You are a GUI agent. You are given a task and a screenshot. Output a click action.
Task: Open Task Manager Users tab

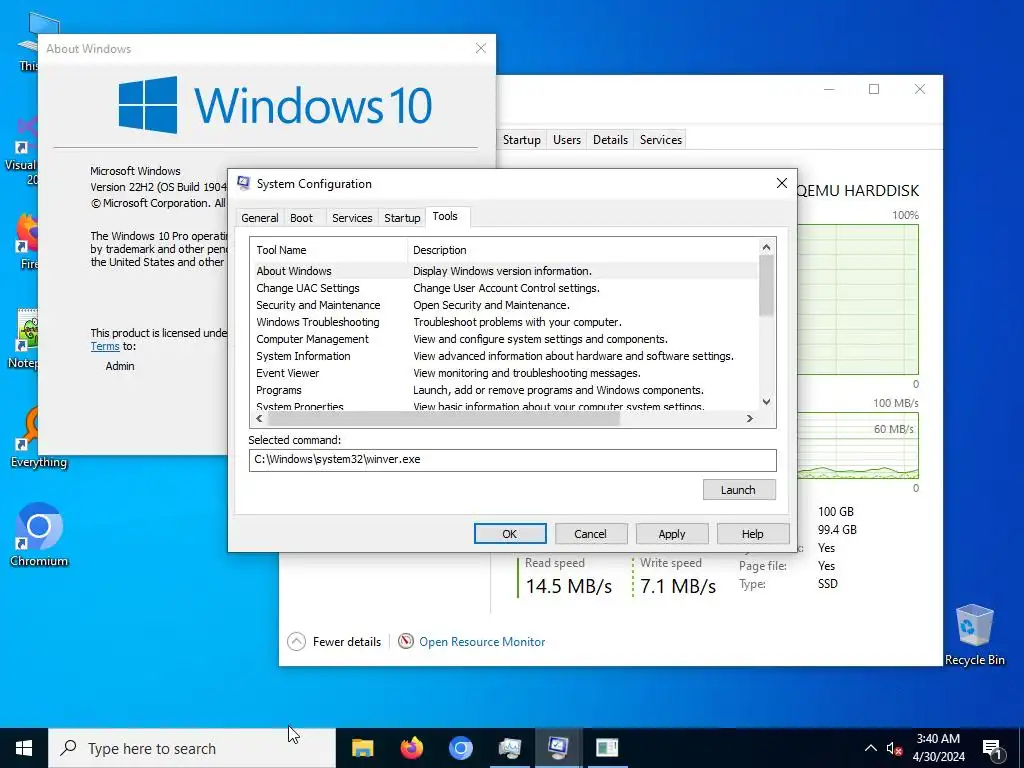tap(566, 140)
